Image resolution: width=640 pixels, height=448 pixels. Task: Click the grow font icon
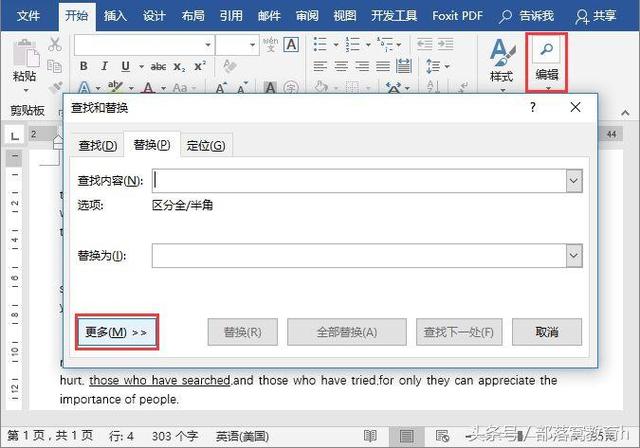[221, 88]
